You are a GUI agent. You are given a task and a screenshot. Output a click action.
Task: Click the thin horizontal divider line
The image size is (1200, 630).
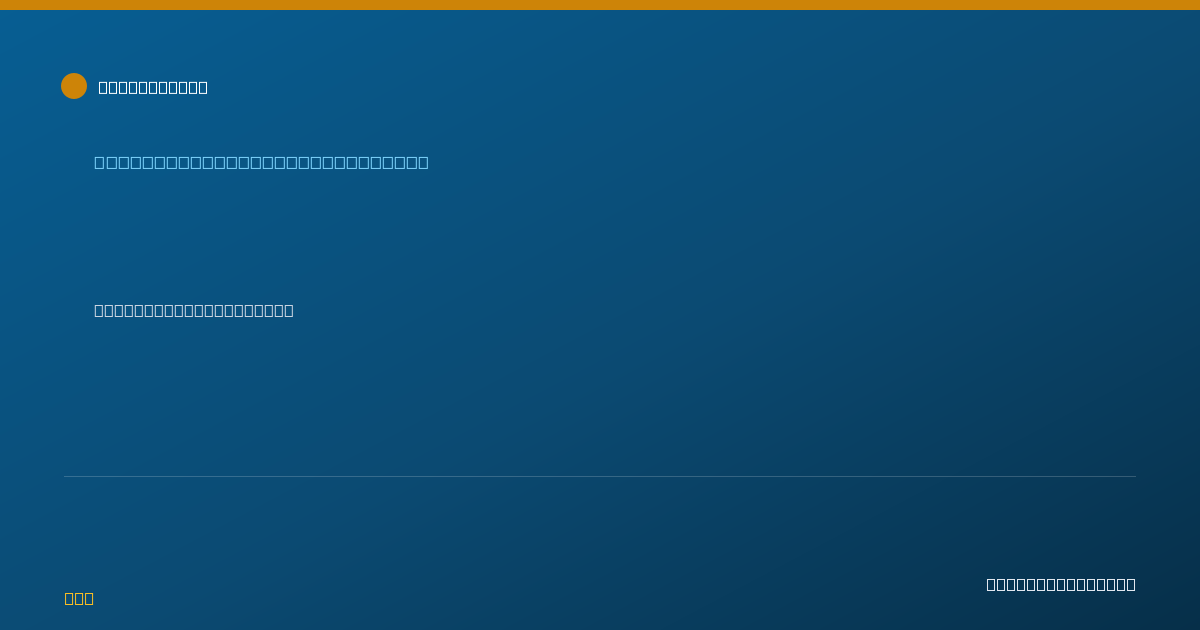click(600, 476)
